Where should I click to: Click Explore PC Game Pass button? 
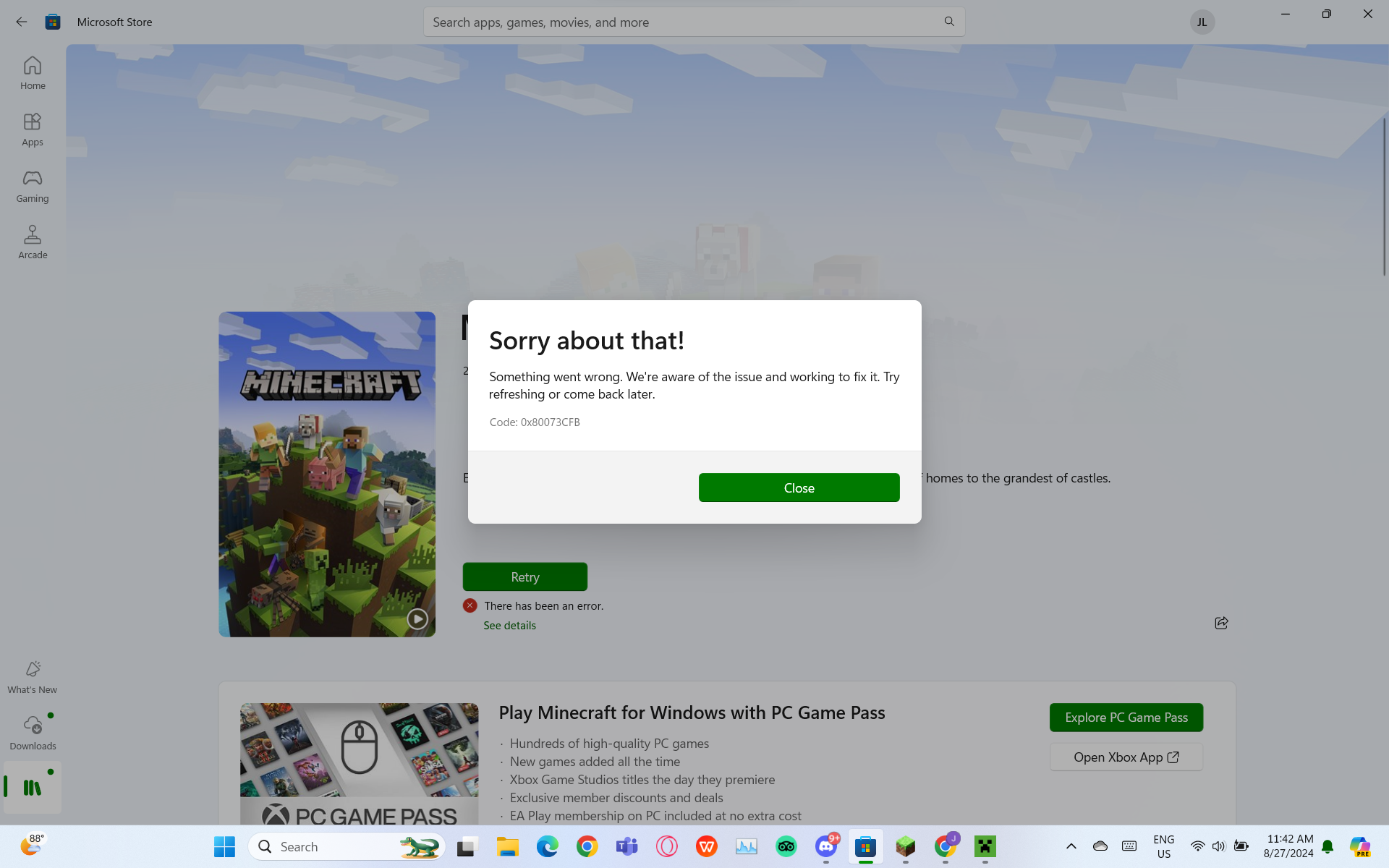(x=1126, y=718)
